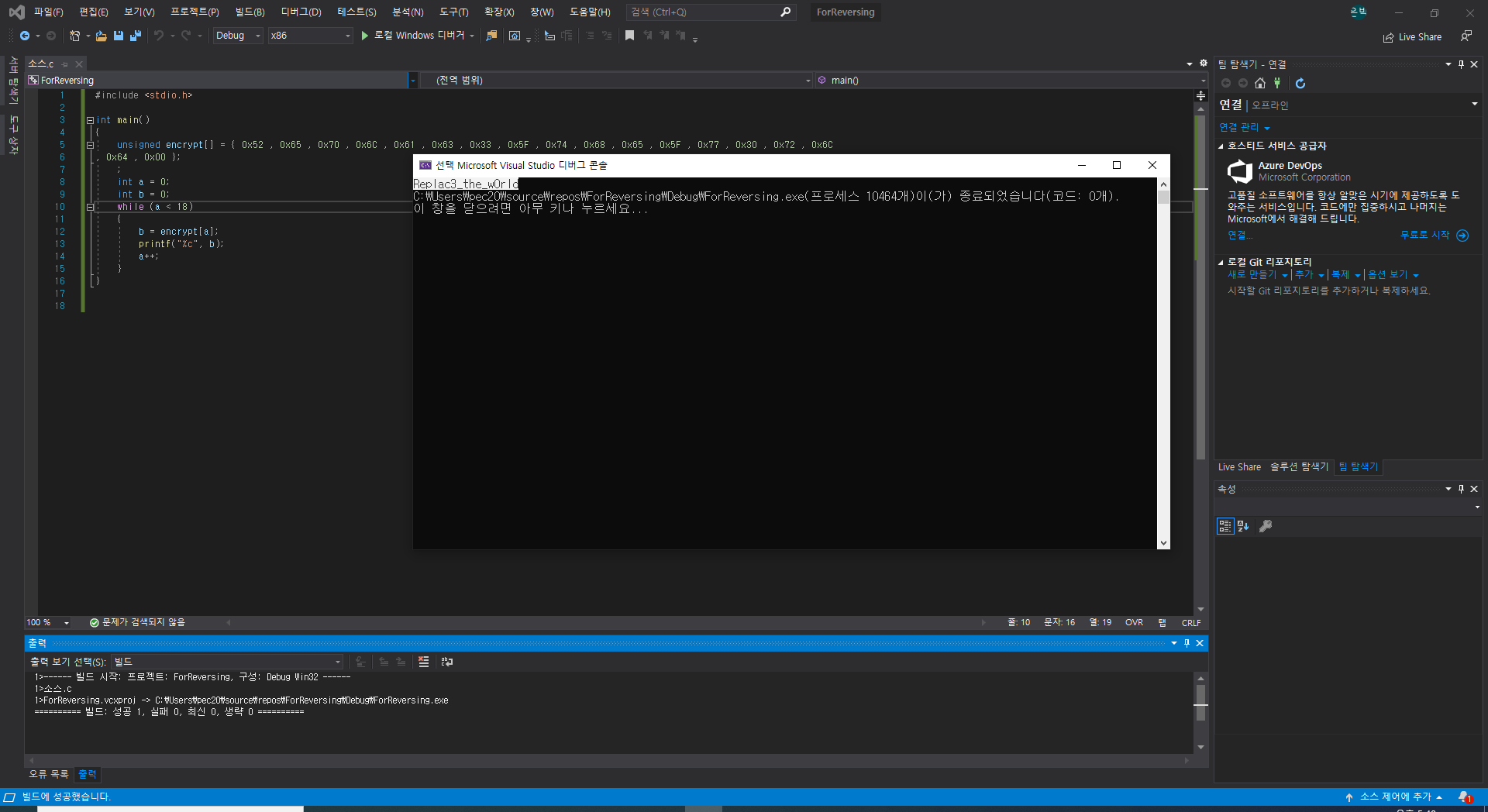The width and height of the screenshot is (1488, 812).
Task: Clear all output with the clear icon
Action: [x=423, y=662]
